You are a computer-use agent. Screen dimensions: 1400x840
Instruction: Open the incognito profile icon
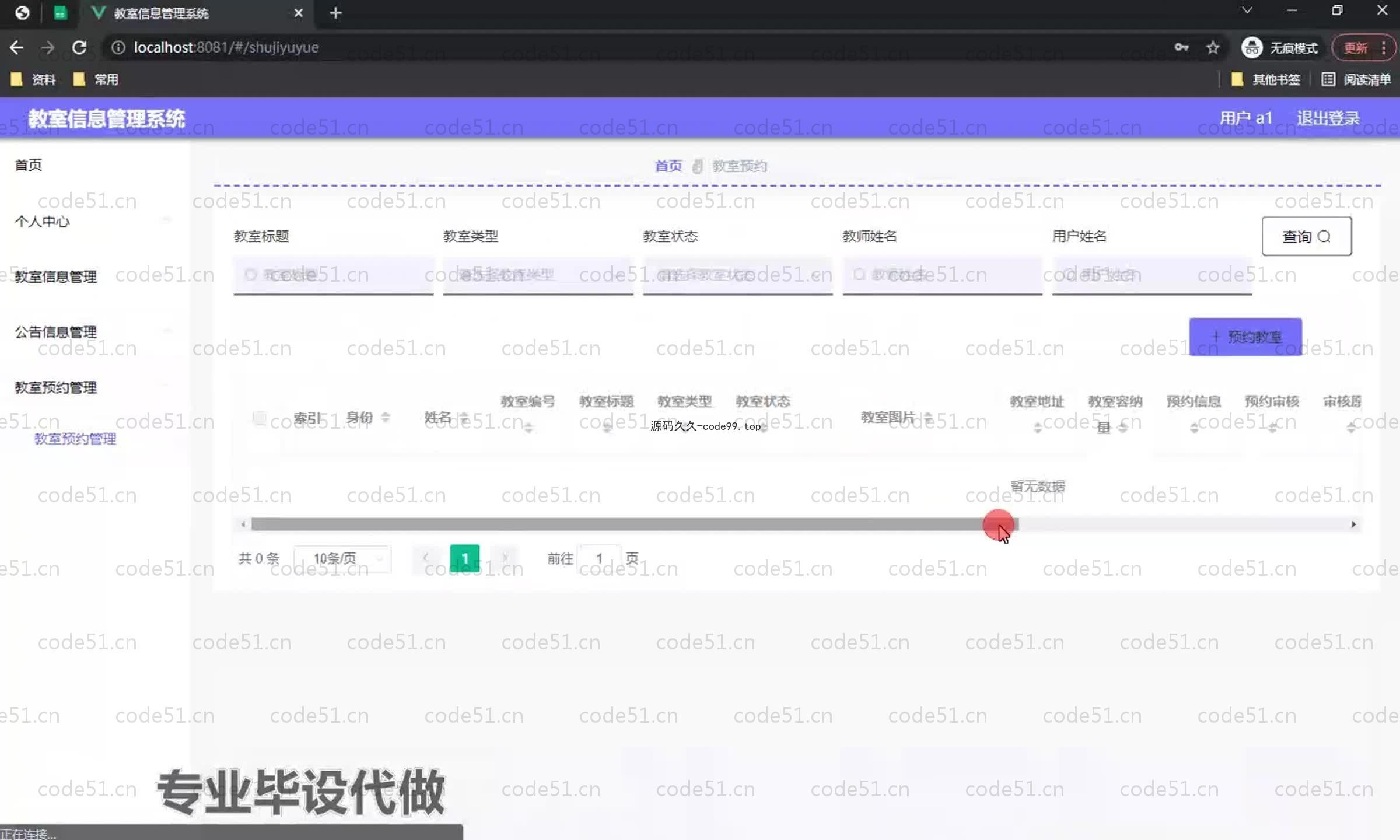click(x=1252, y=47)
